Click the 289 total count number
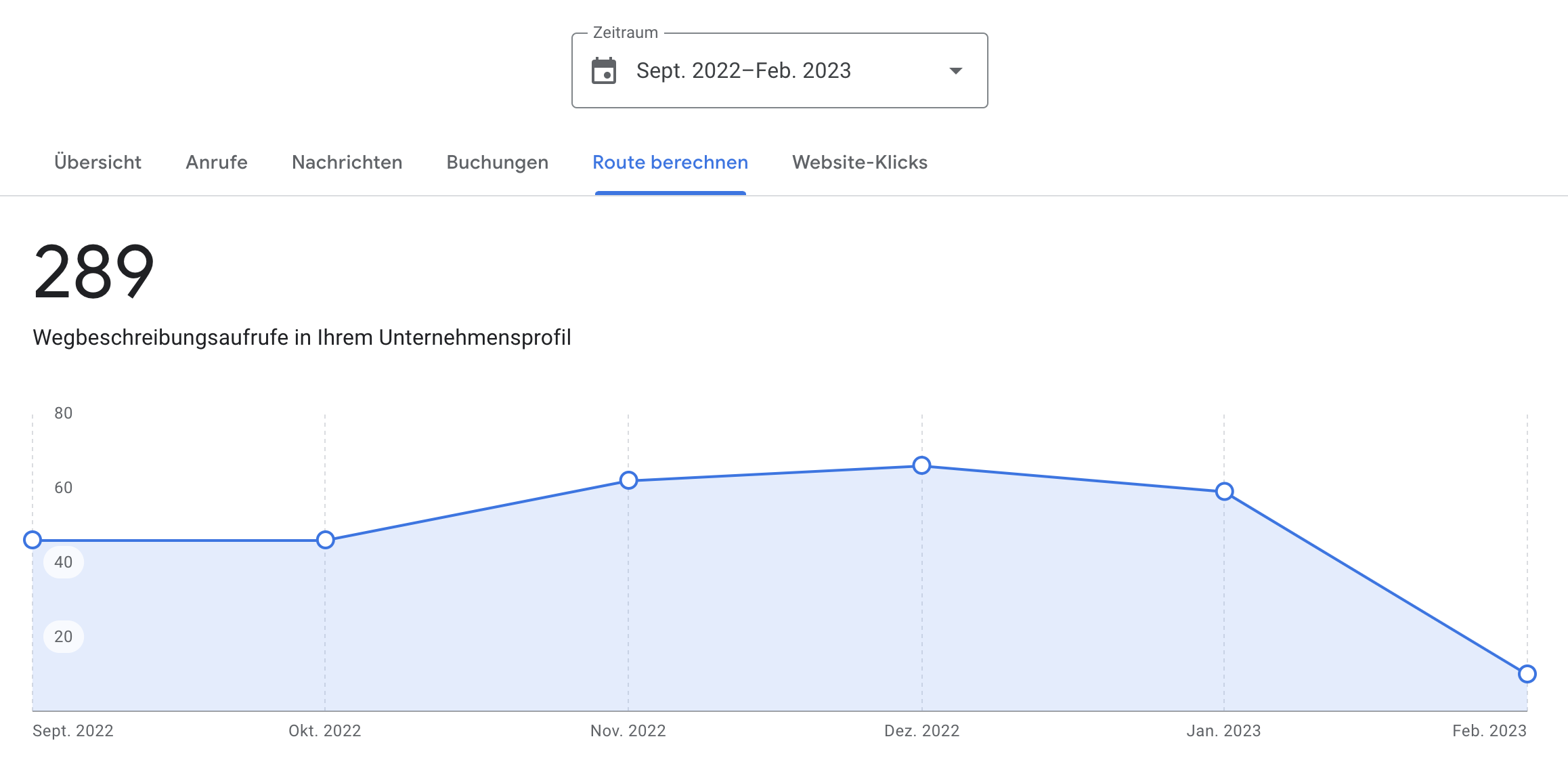Image resolution: width=1568 pixels, height=783 pixels. tap(94, 272)
